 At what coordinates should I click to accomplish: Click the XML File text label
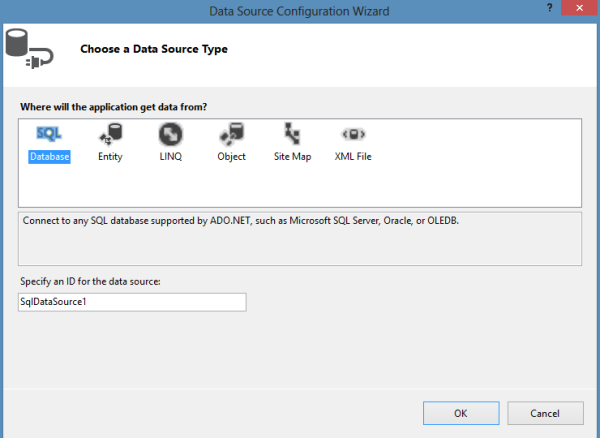pos(353,157)
